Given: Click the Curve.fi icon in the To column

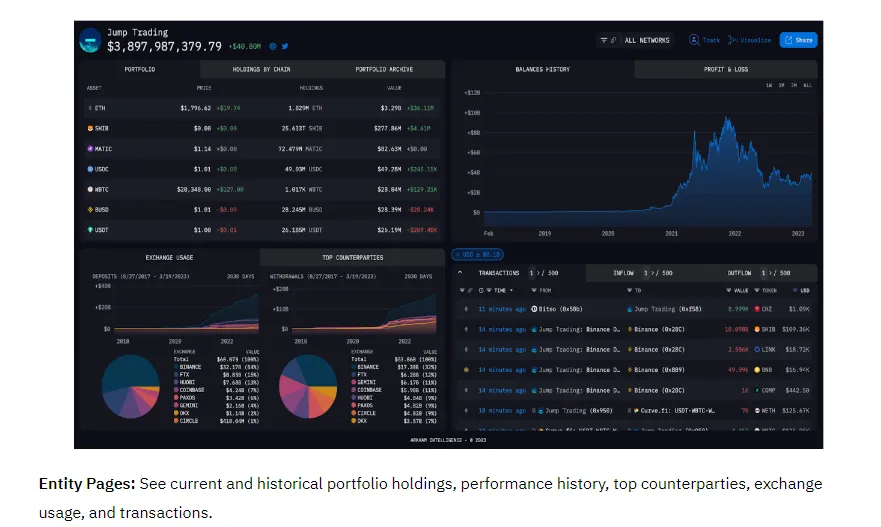Looking at the screenshot, I should point(636,411).
